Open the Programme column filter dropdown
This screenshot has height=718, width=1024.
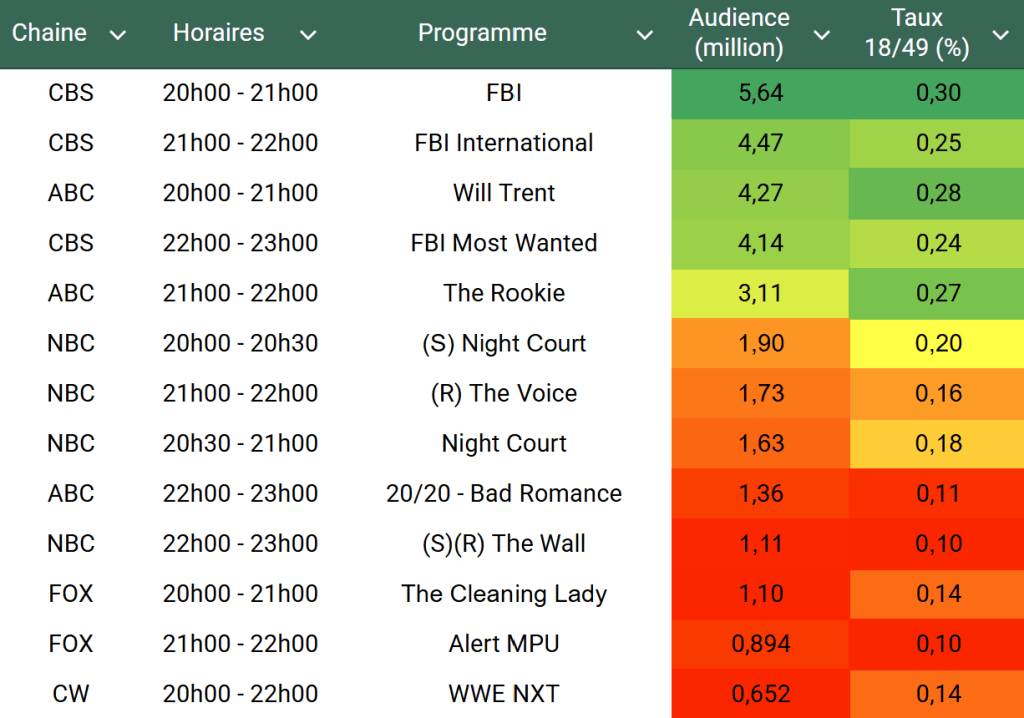(645, 35)
